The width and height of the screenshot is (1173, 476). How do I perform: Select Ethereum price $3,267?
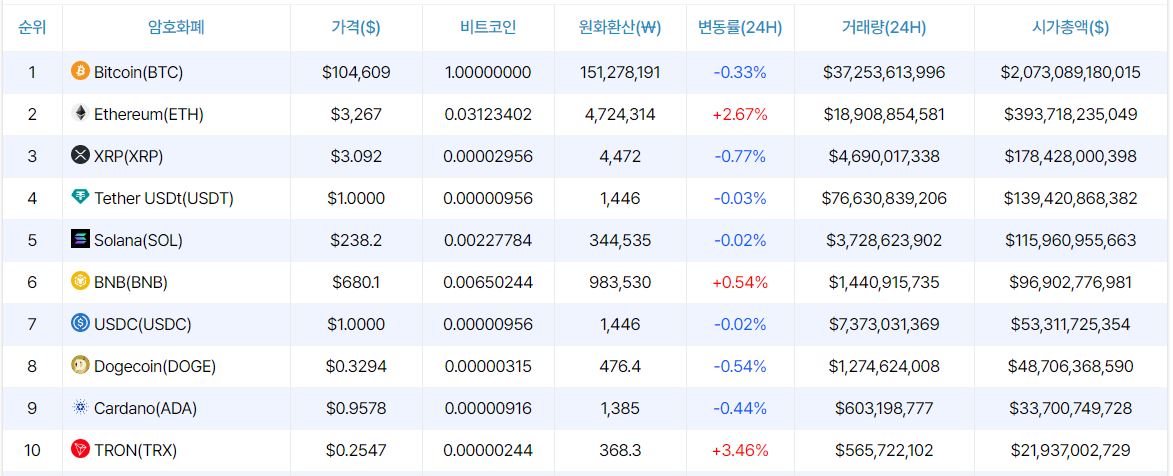point(356,115)
